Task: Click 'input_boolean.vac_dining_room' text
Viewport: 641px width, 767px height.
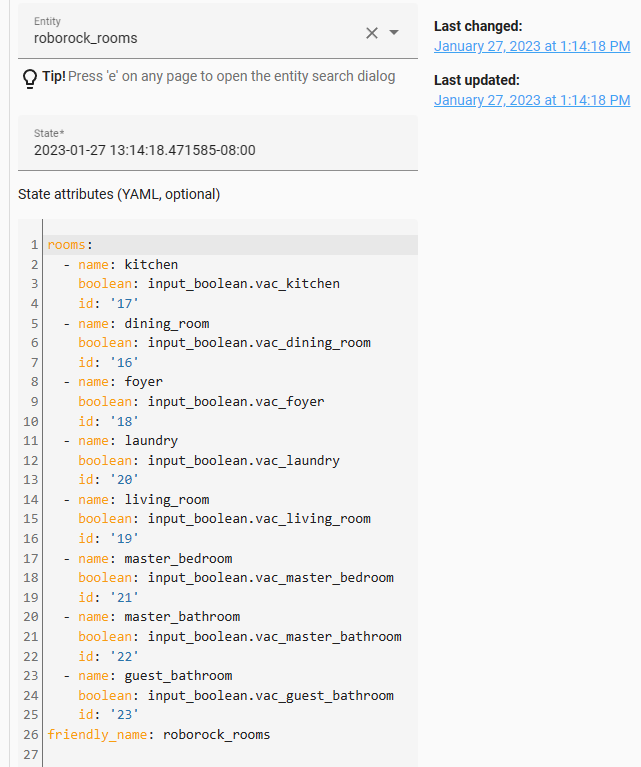Action: [259, 343]
